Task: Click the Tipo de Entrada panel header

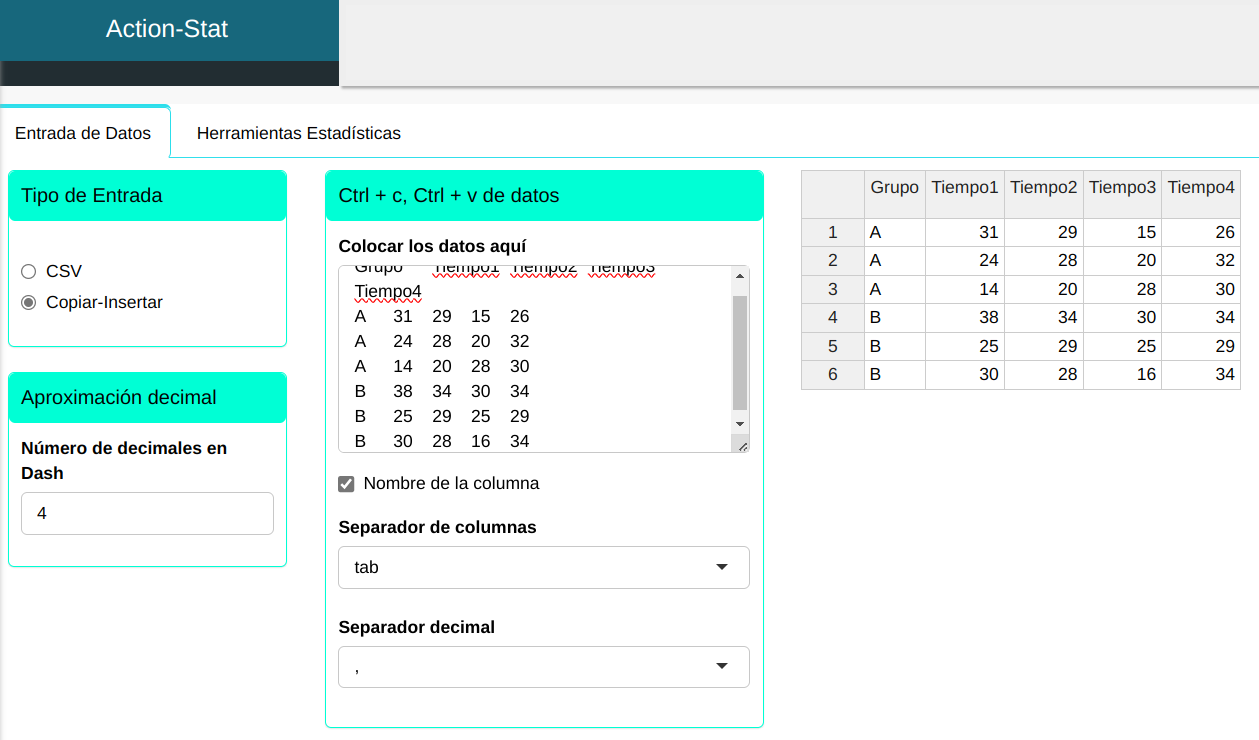Action: pos(147,196)
